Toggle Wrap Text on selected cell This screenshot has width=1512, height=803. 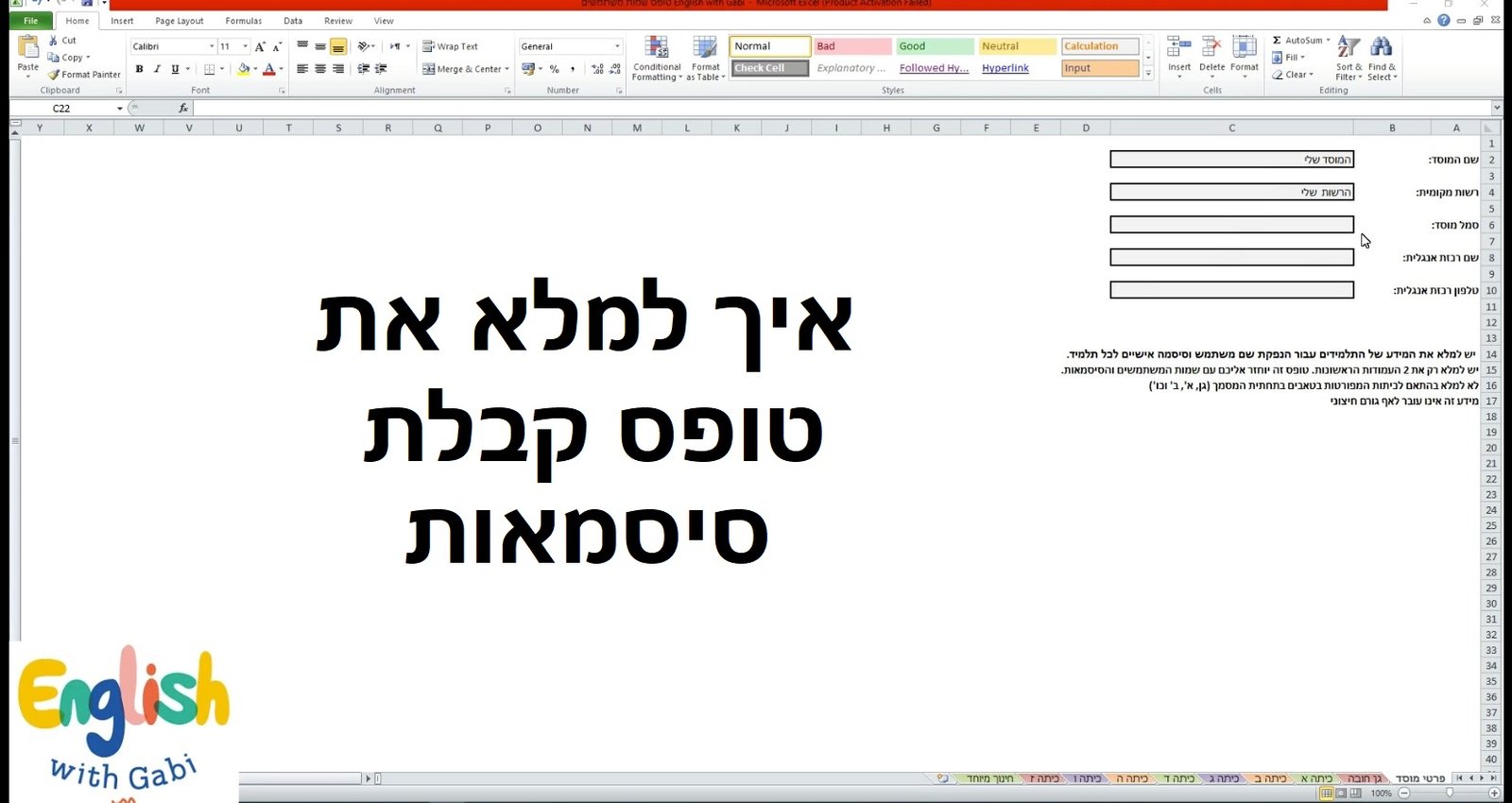pos(451,46)
